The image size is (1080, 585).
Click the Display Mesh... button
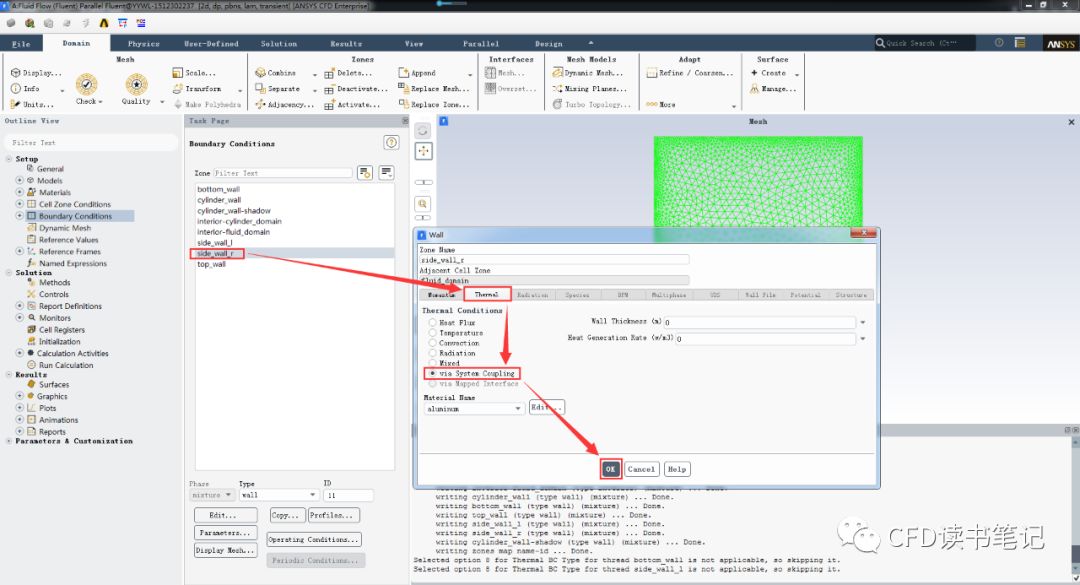226,550
